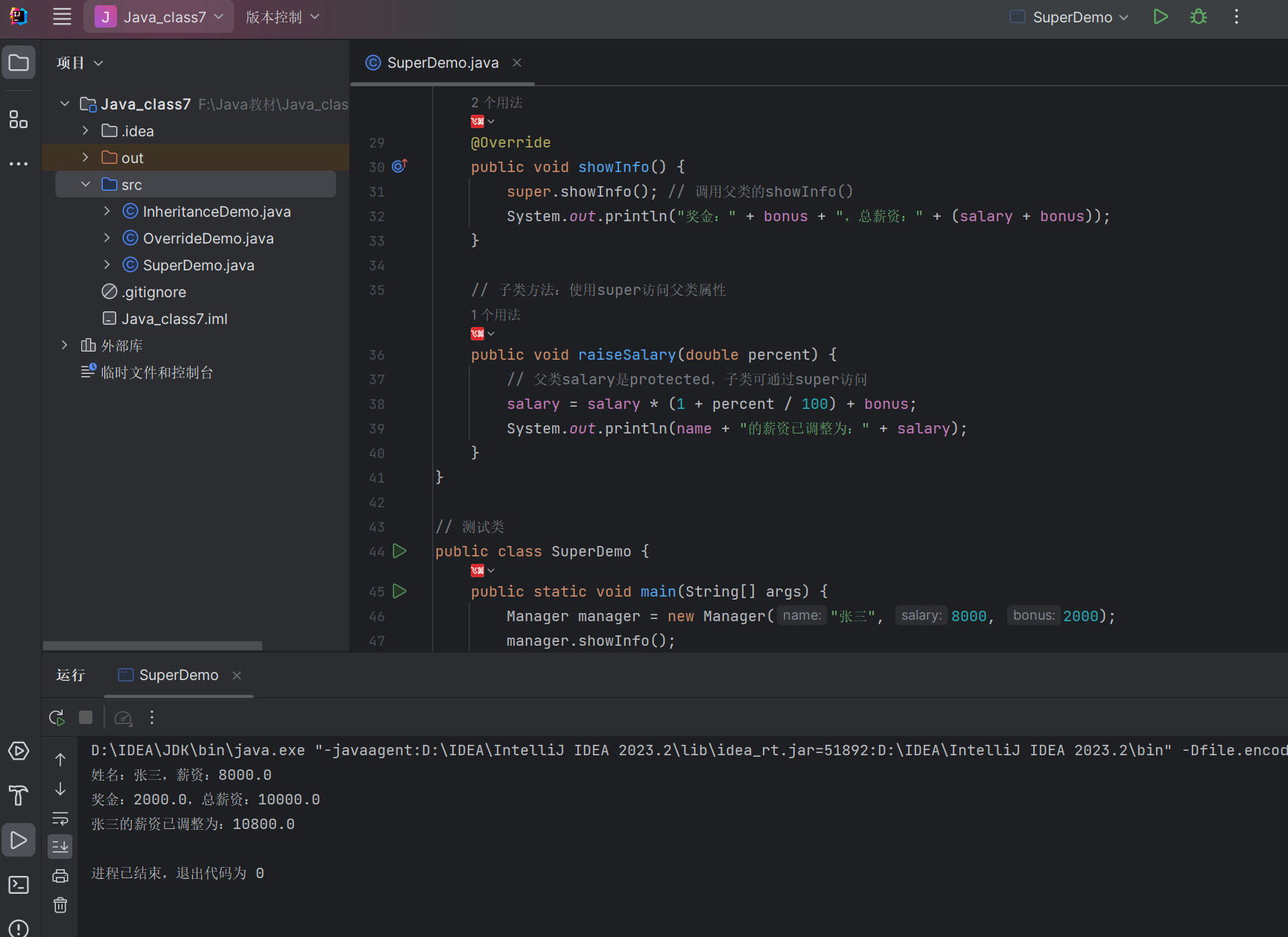Viewport: 1288px width, 937px height.
Task: Open the IntelliJ main menu hamburger
Action: coord(63,17)
